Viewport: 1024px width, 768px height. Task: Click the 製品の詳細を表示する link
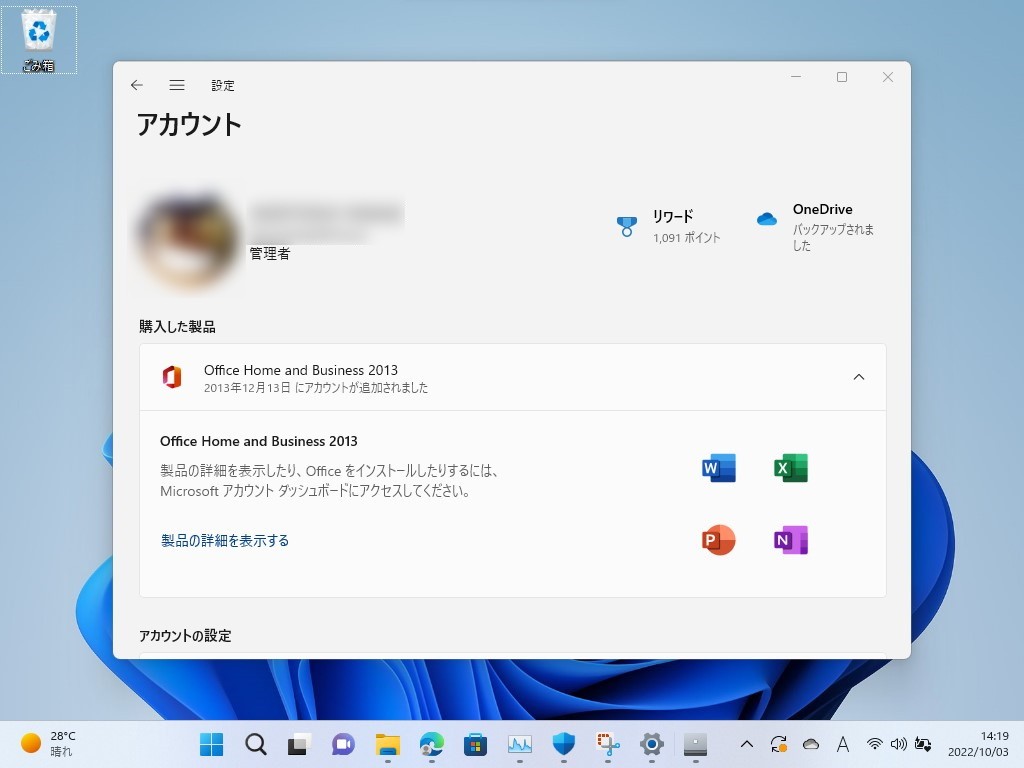click(x=224, y=539)
